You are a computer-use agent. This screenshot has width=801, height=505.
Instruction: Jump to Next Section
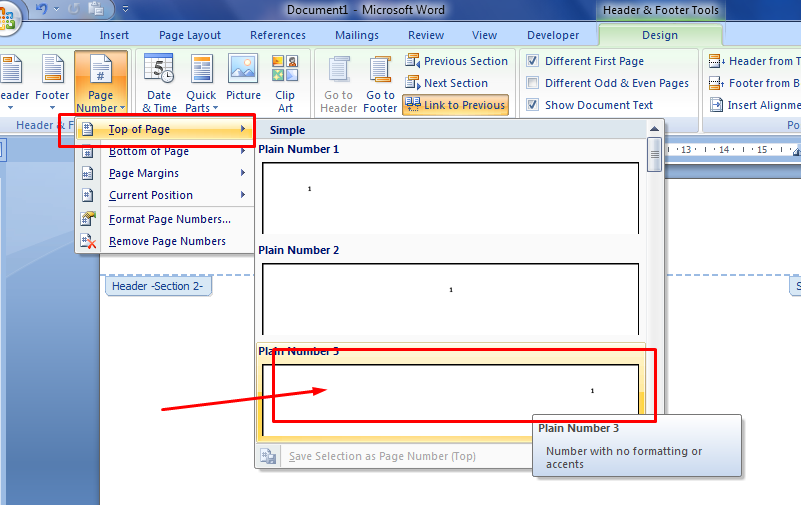coord(446,83)
